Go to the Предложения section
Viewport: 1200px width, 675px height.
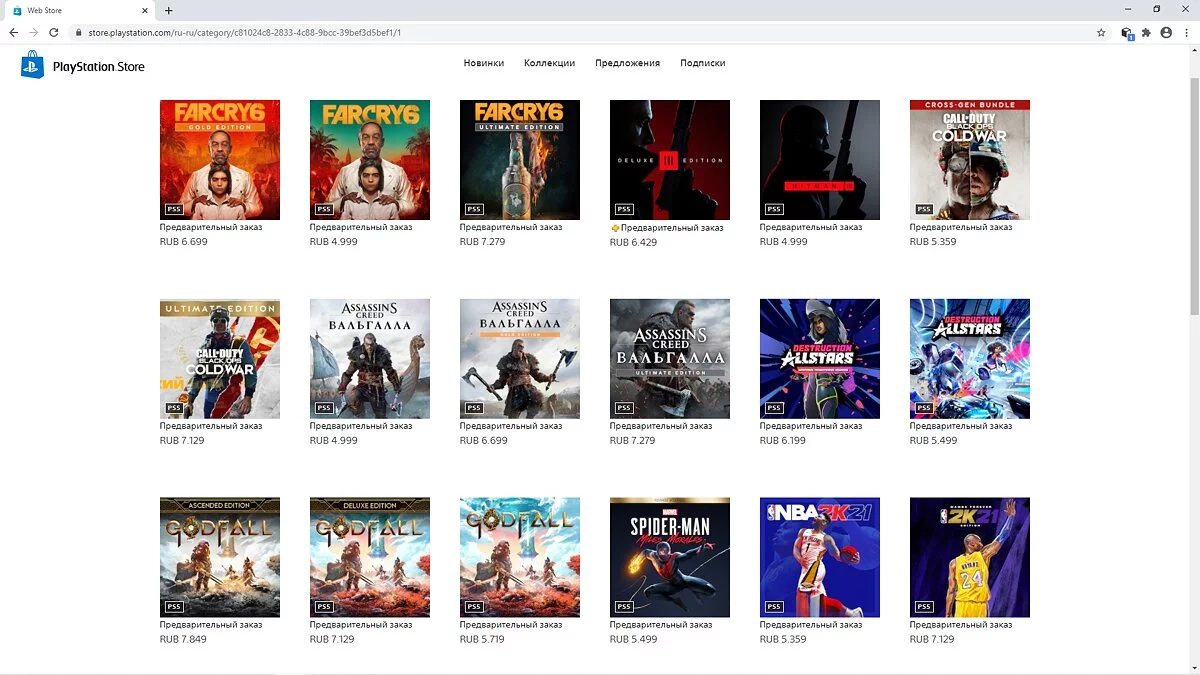click(x=627, y=63)
